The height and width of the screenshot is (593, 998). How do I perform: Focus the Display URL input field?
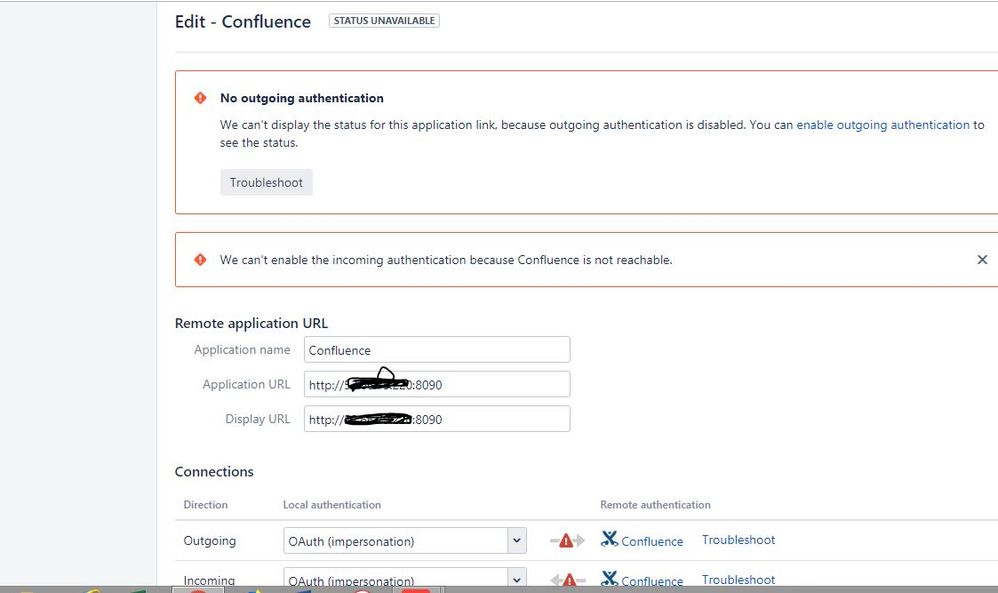(x=437, y=419)
